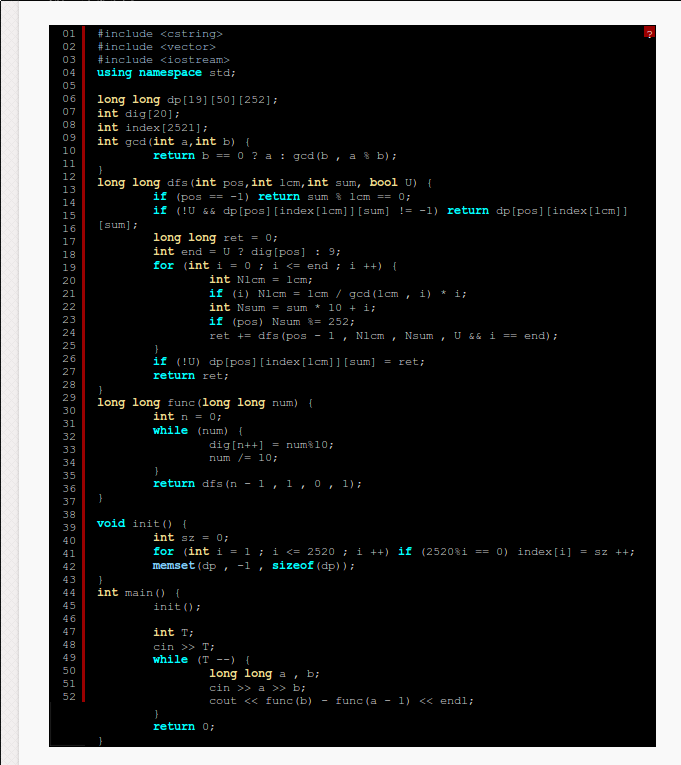Click the 'long long dp[19][50][252];' declaration

point(187,100)
